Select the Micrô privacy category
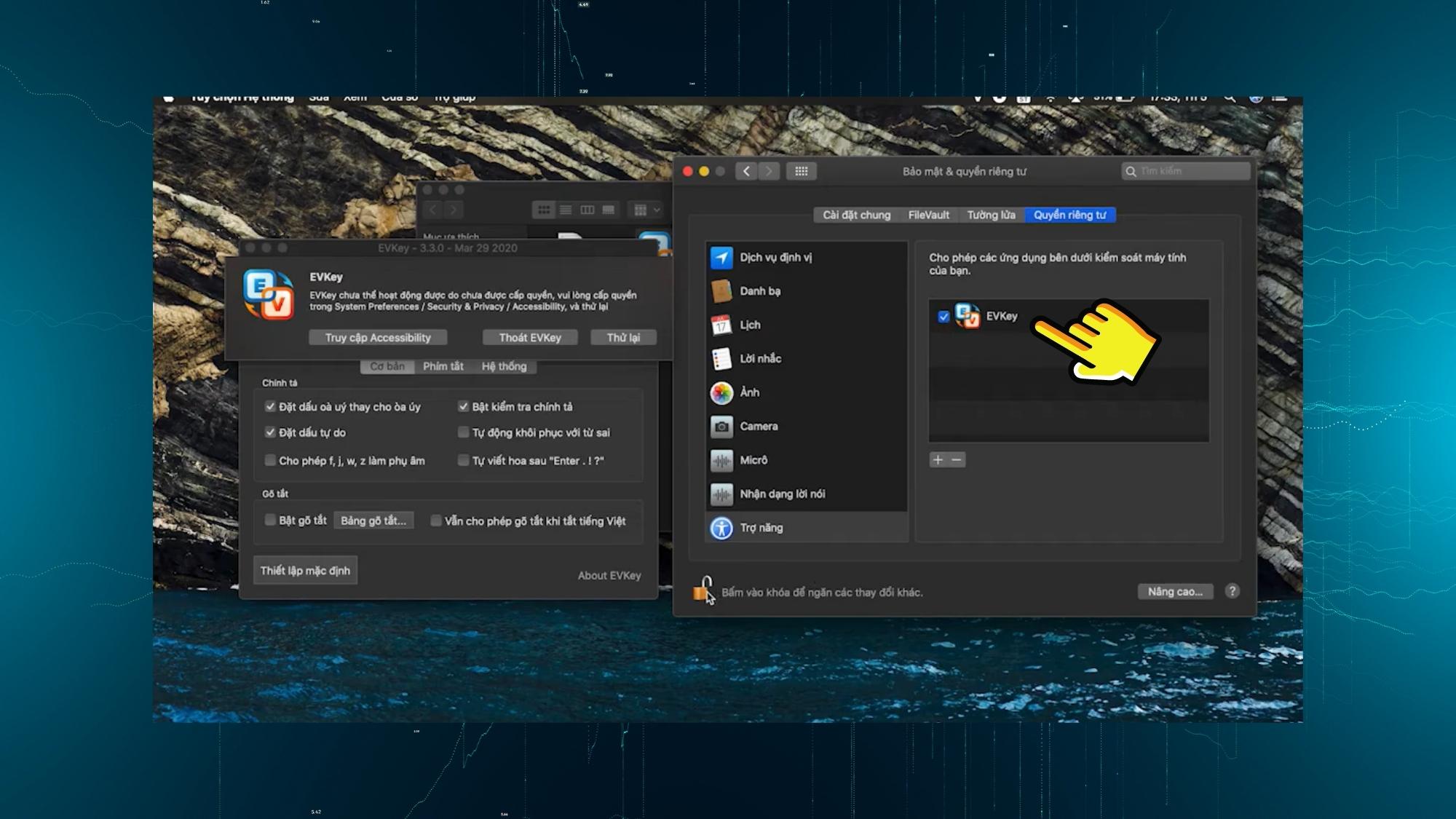Image resolution: width=1456 pixels, height=819 pixels. coord(753,460)
